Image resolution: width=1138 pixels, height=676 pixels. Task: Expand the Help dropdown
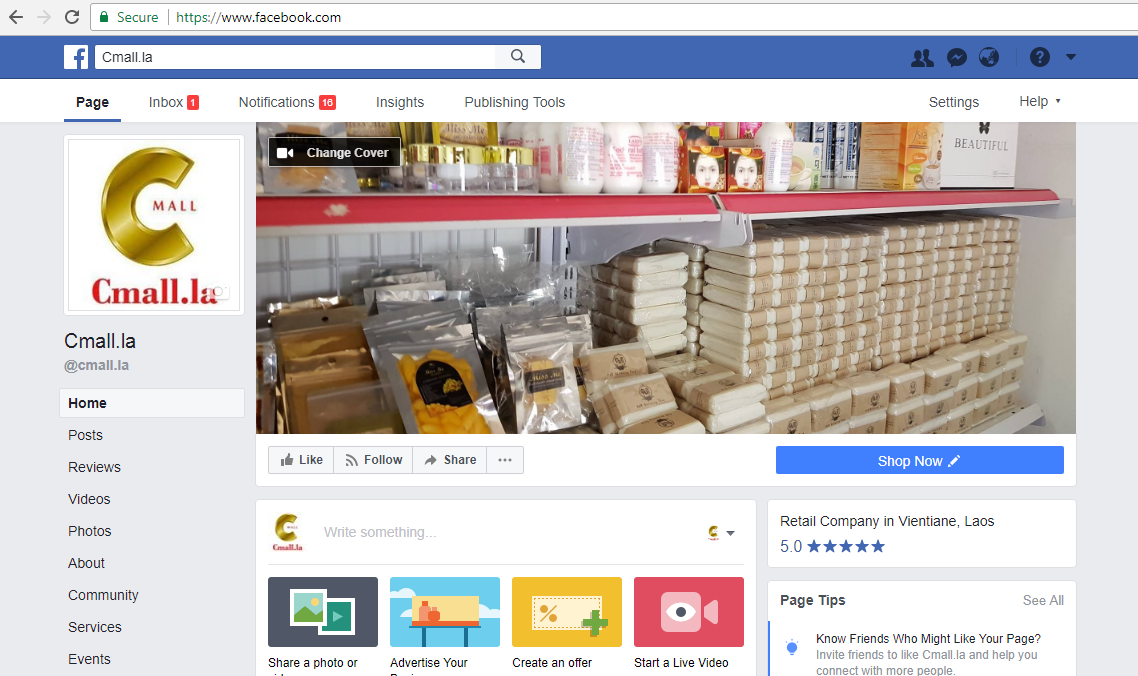coord(1039,102)
